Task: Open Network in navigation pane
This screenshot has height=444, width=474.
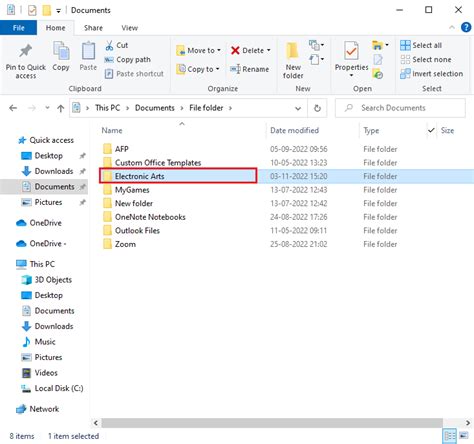Action: [38, 409]
